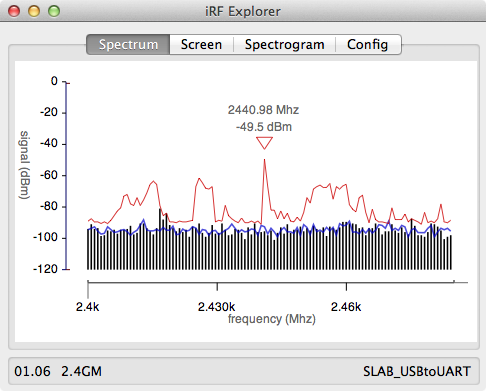Click the 2.46k frequency tick label
Image resolution: width=486 pixels, height=391 pixels.
coord(346,307)
